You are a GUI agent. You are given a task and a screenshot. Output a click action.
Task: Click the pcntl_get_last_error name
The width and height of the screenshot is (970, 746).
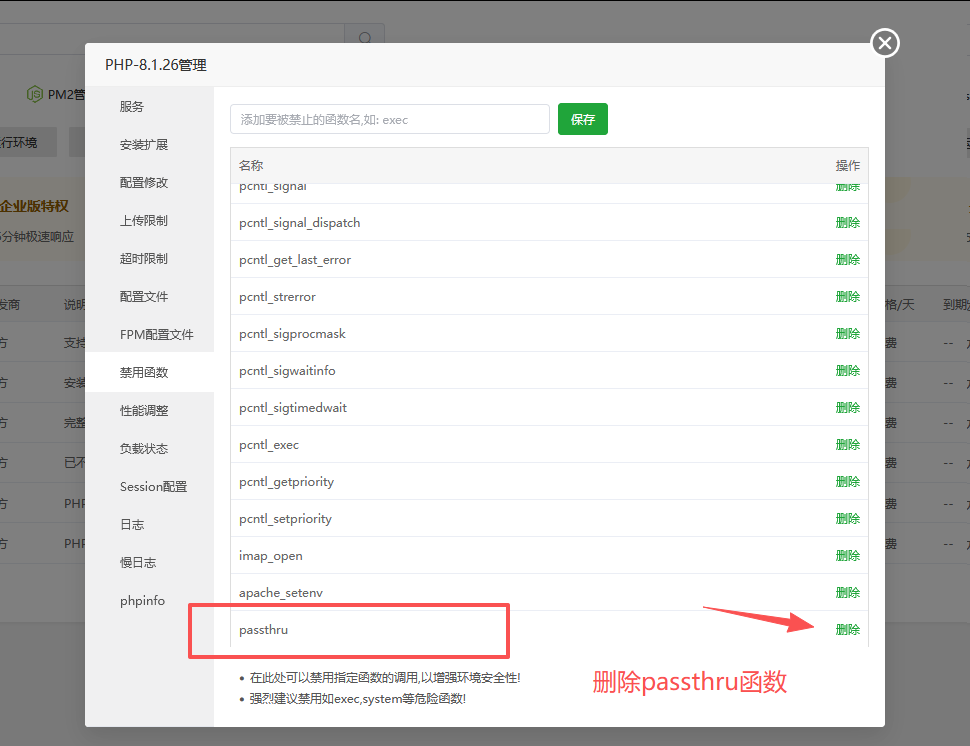pyautogui.click(x=294, y=260)
